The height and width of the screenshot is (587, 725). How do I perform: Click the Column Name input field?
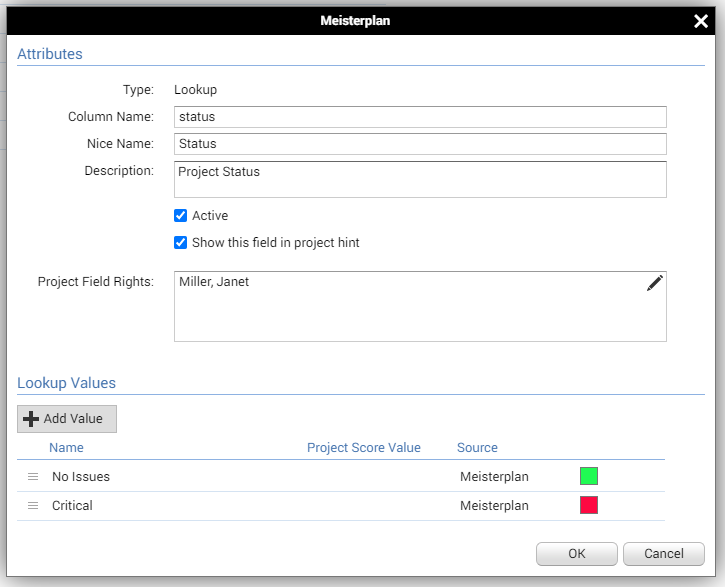420,117
